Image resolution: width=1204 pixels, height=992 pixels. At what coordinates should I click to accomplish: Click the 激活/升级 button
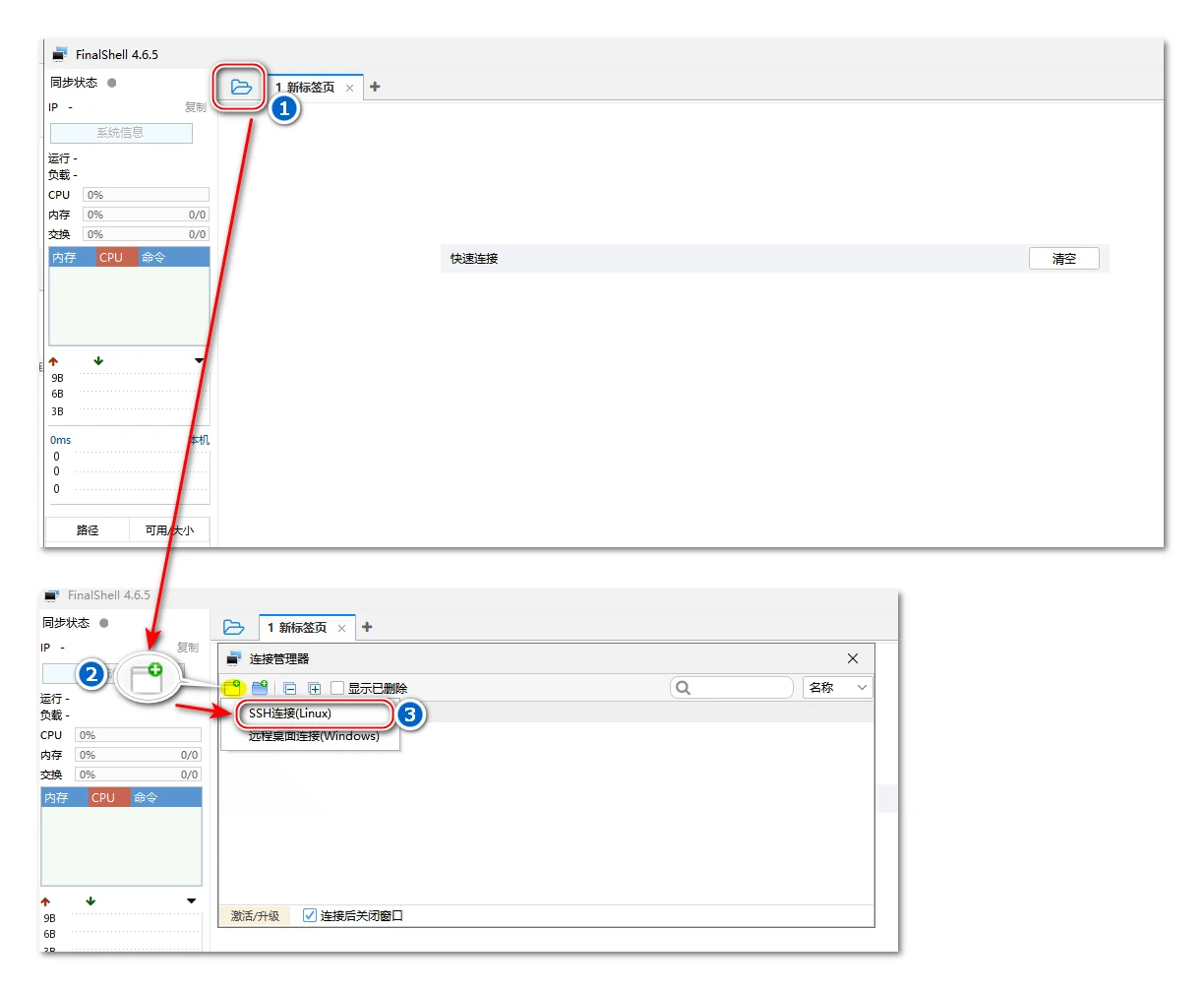(255, 915)
